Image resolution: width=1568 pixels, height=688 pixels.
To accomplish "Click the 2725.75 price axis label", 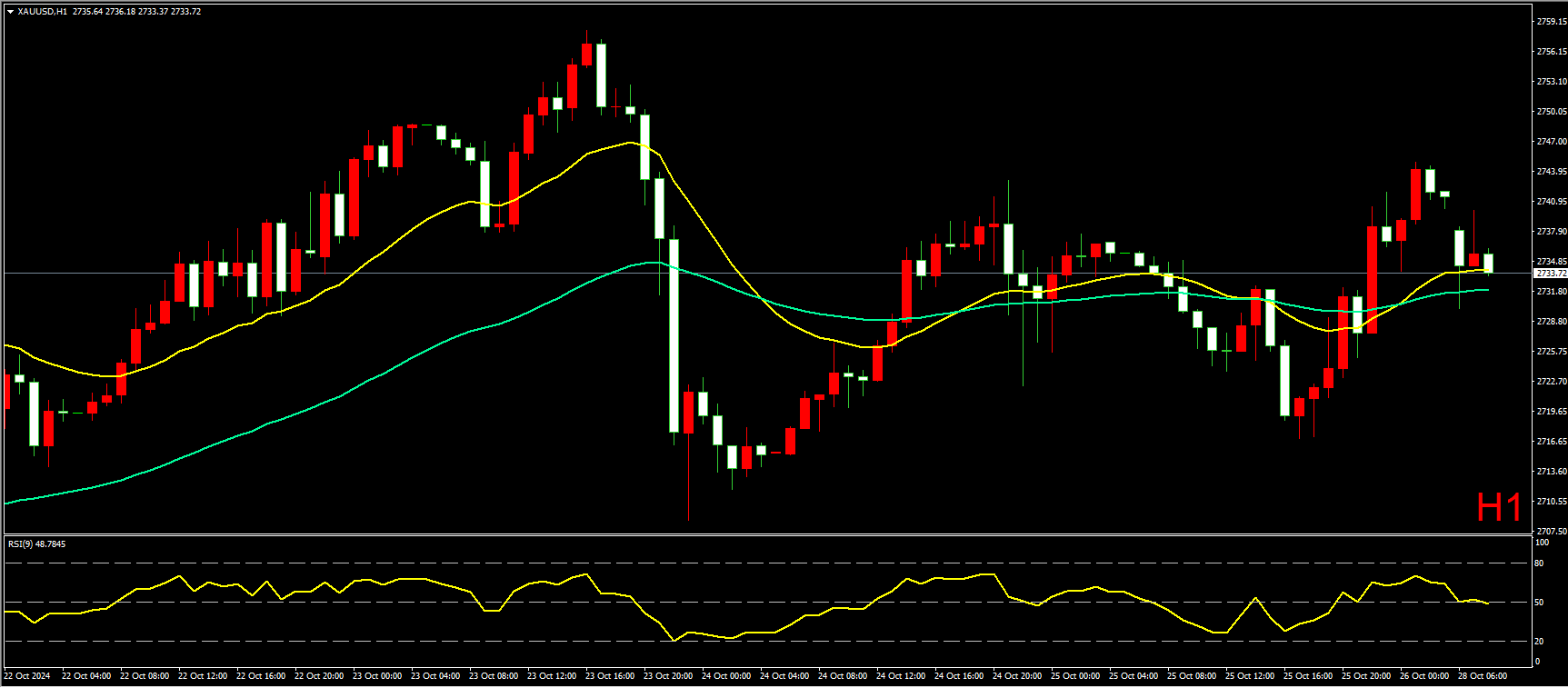I will pos(1551,352).
